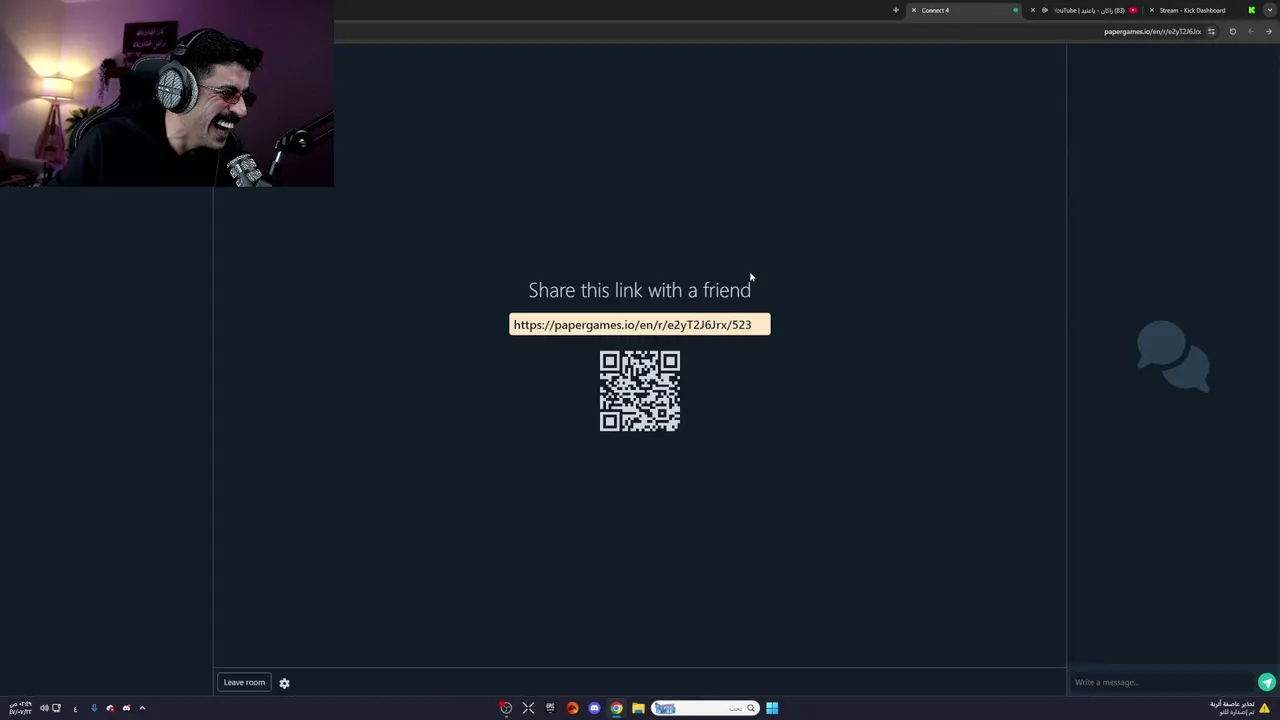Close the YouTube tab
This screenshot has height=720, width=1280.
click(1033, 10)
